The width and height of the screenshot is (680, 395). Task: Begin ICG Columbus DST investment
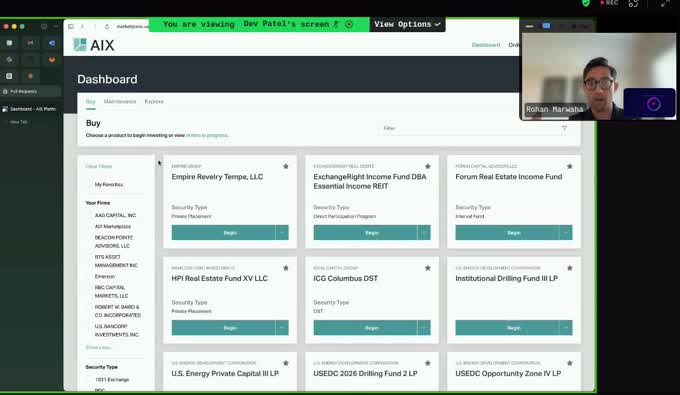coord(366,328)
